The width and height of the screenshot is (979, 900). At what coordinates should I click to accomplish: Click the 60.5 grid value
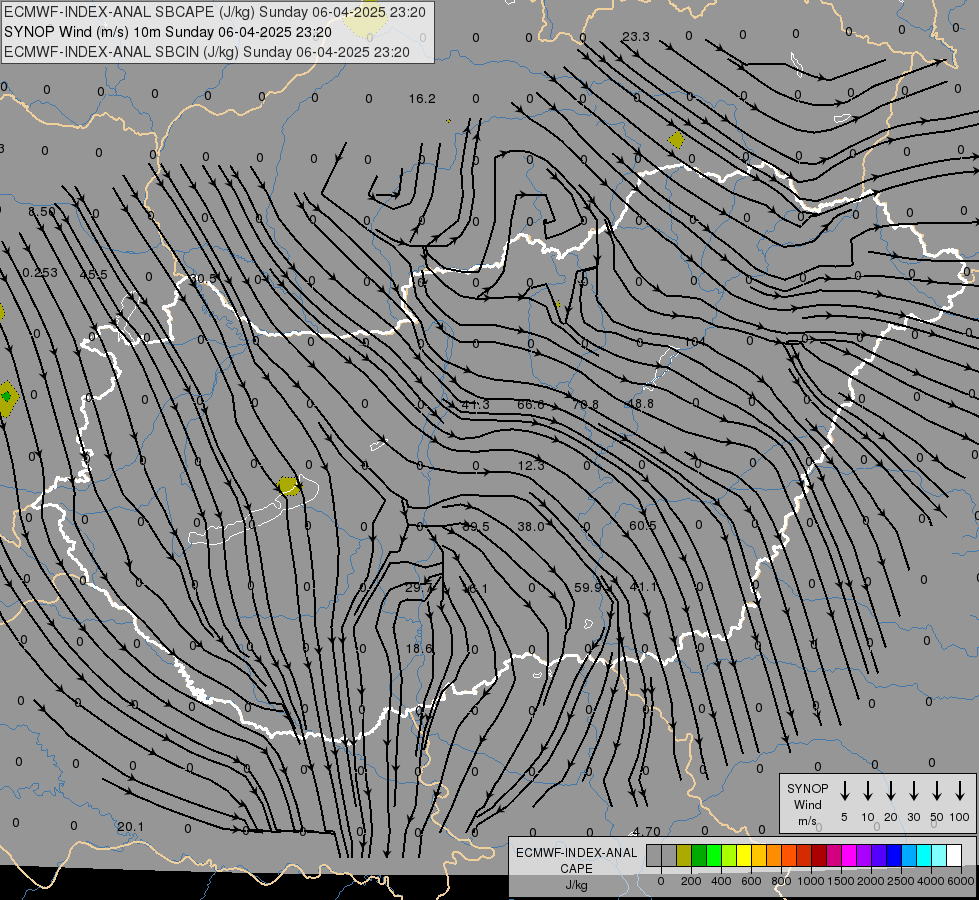(642, 526)
